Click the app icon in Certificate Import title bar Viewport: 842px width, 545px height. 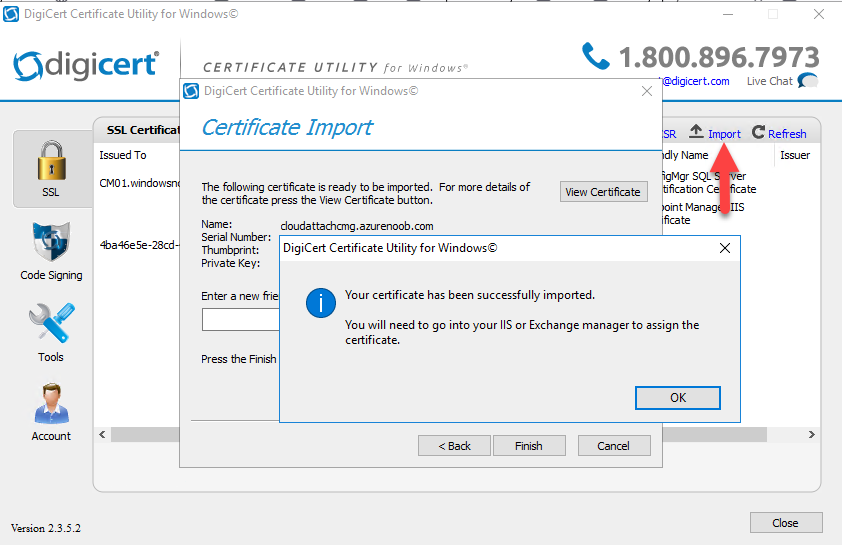191,91
